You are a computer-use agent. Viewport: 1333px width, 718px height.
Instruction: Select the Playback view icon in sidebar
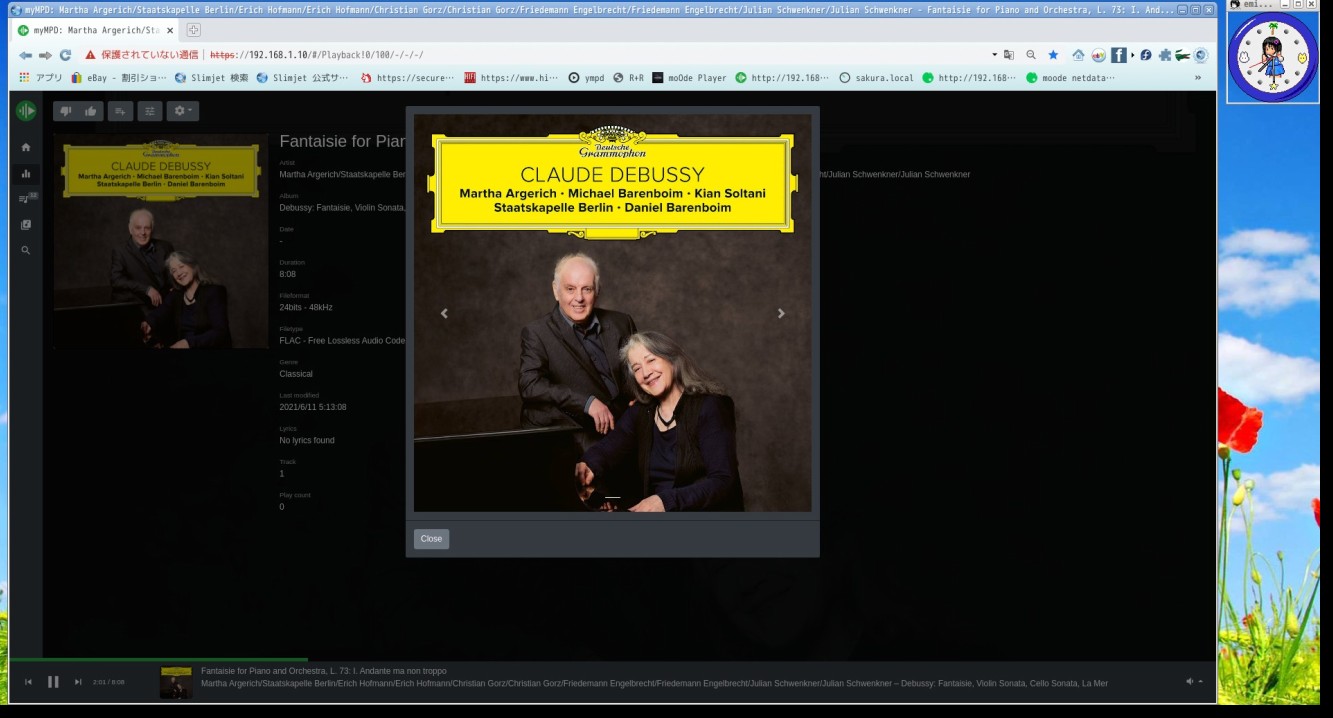(x=26, y=174)
